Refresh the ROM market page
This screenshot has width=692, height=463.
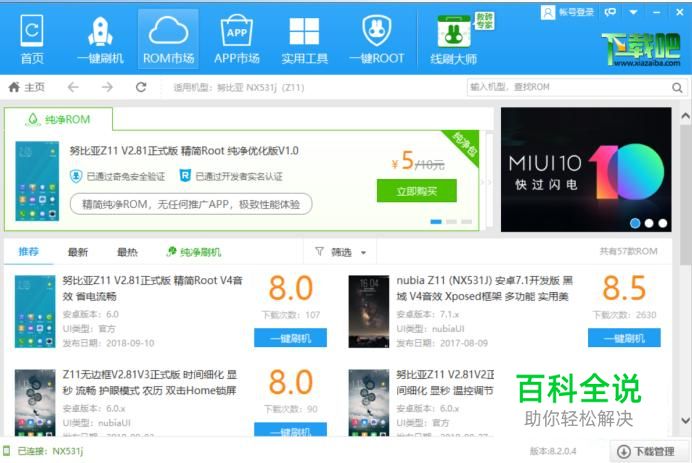point(141,87)
